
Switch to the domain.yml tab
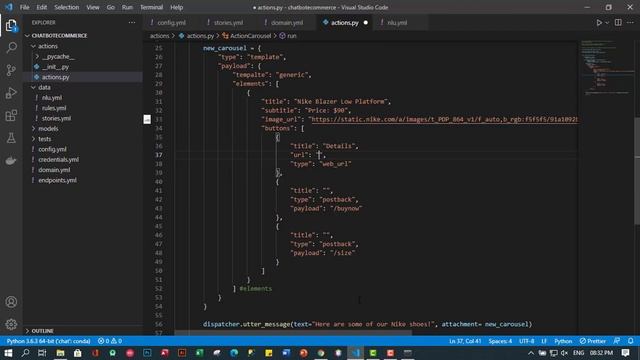[284, 23]
